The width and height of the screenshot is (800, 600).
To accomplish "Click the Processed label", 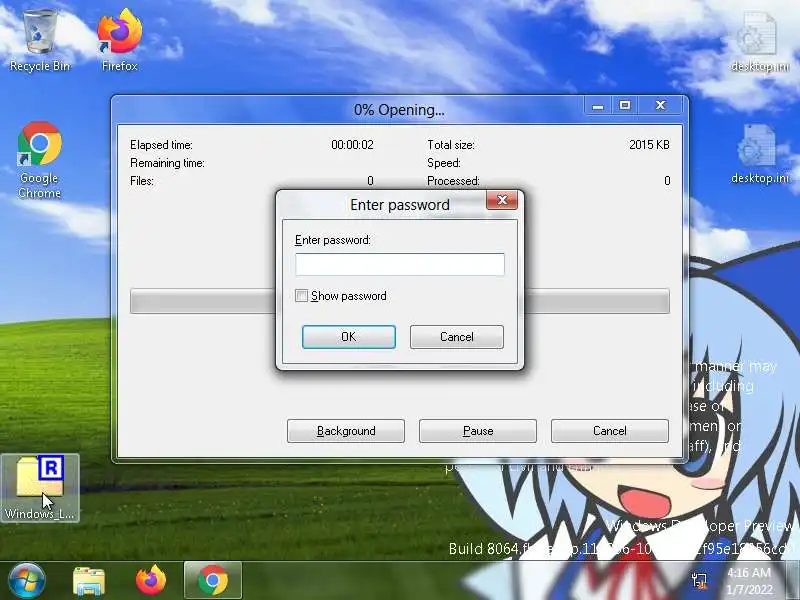I will click(x=453, y=181).
